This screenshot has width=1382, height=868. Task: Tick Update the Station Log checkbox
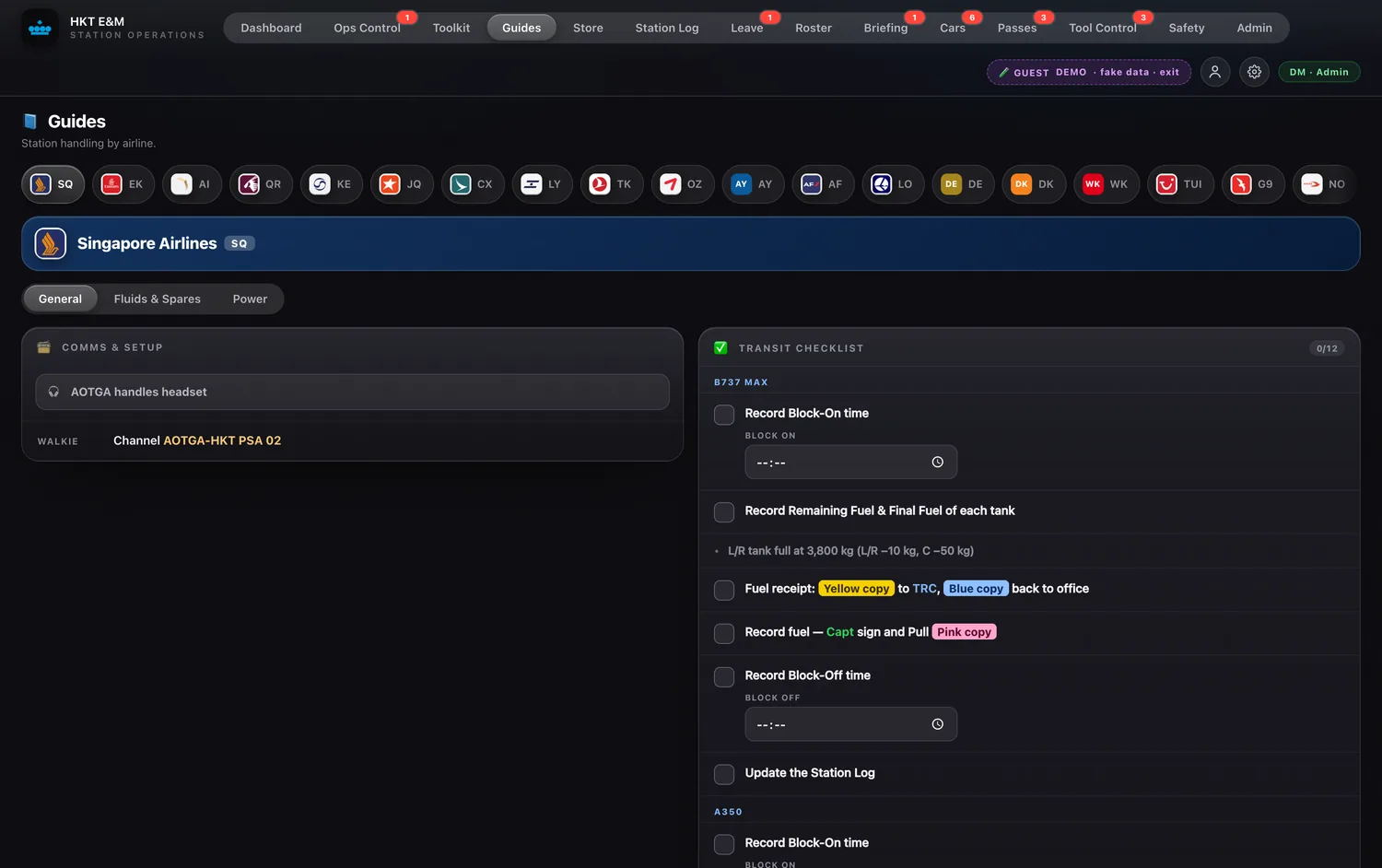point(724,774)
